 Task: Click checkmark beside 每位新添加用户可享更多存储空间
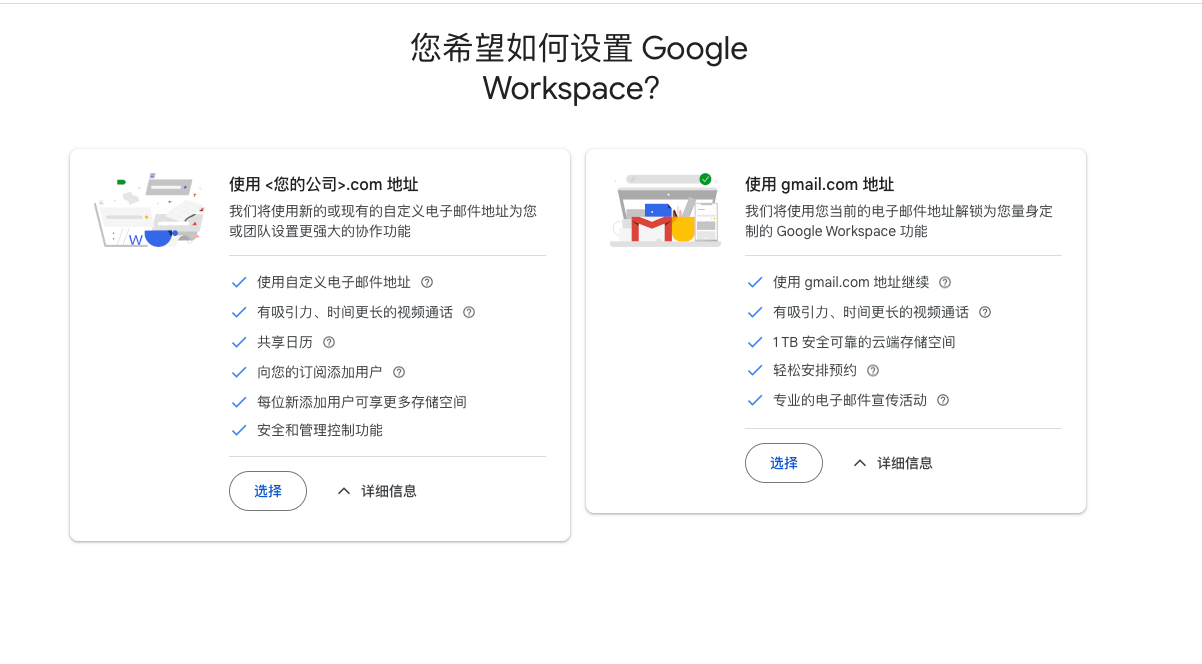click(x=239, y=402)
